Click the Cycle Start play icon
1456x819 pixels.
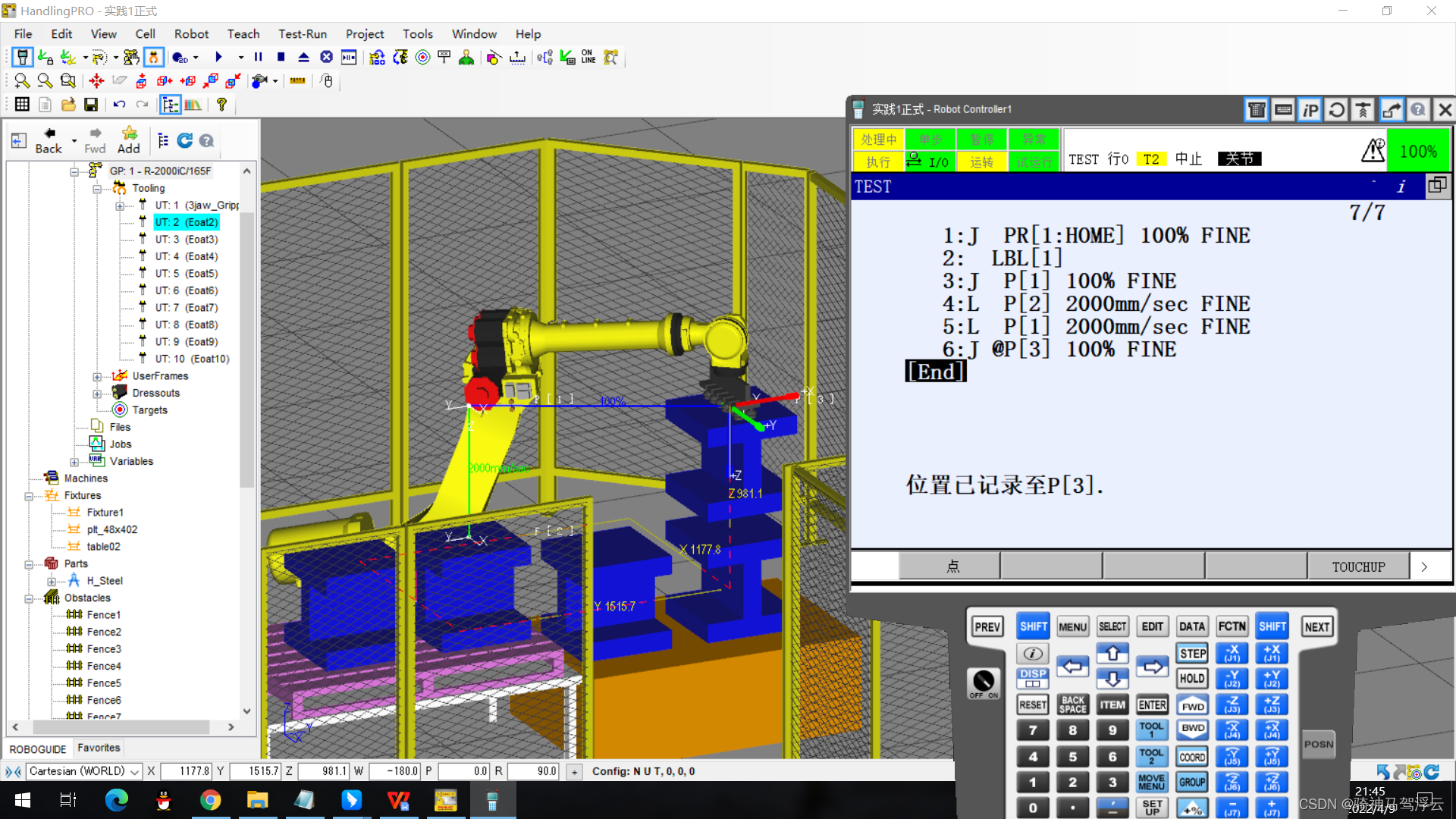(x=218, y=57)
